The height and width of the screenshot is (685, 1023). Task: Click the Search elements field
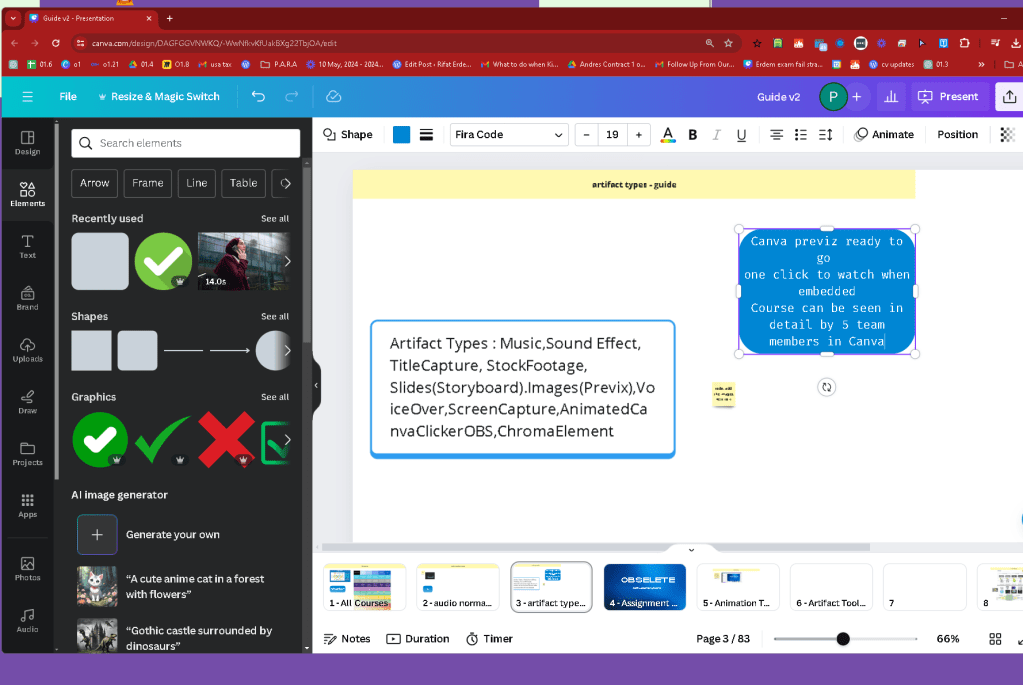tap(186, 143)
